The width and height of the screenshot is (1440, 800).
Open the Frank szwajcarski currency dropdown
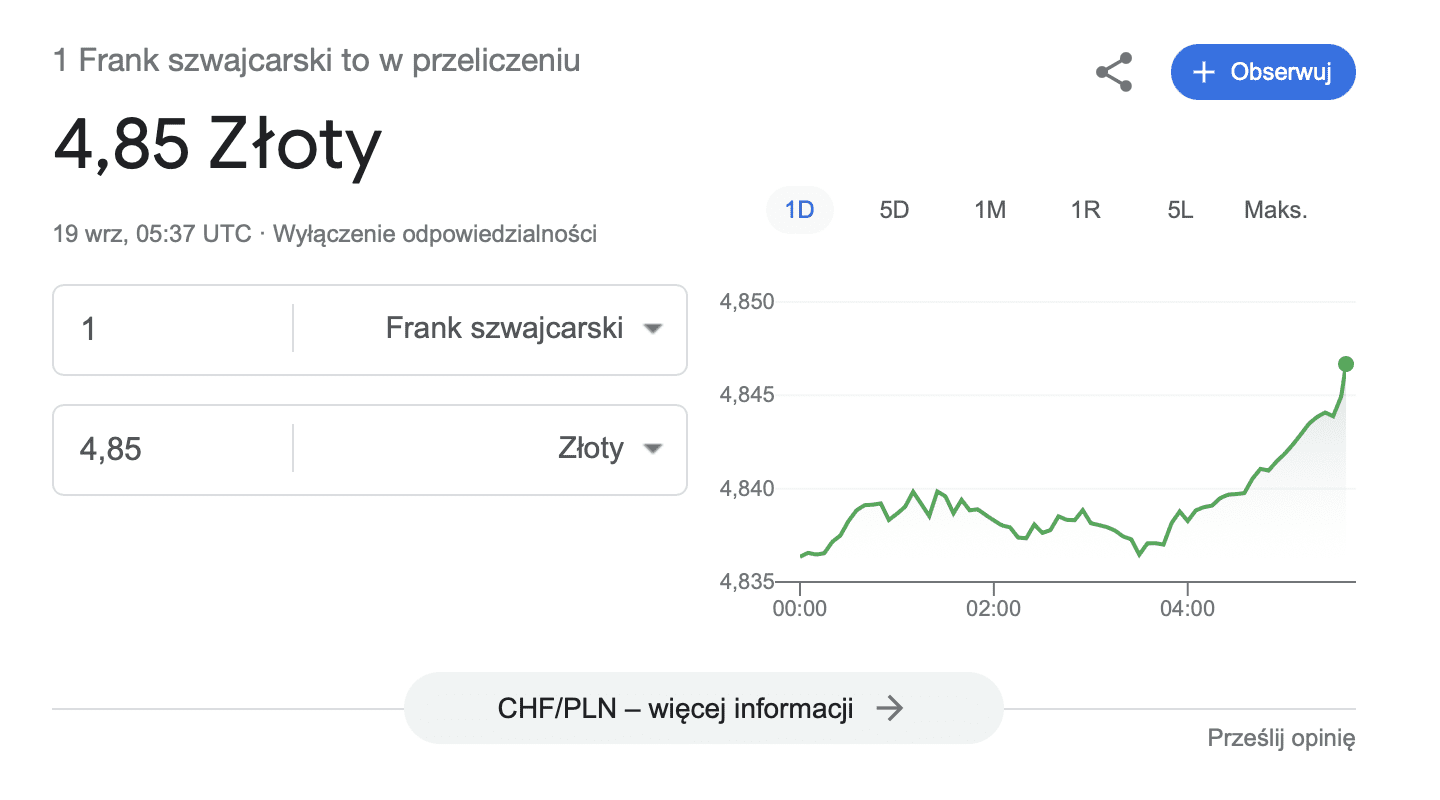pyautogui.click(x=491, y=328)
